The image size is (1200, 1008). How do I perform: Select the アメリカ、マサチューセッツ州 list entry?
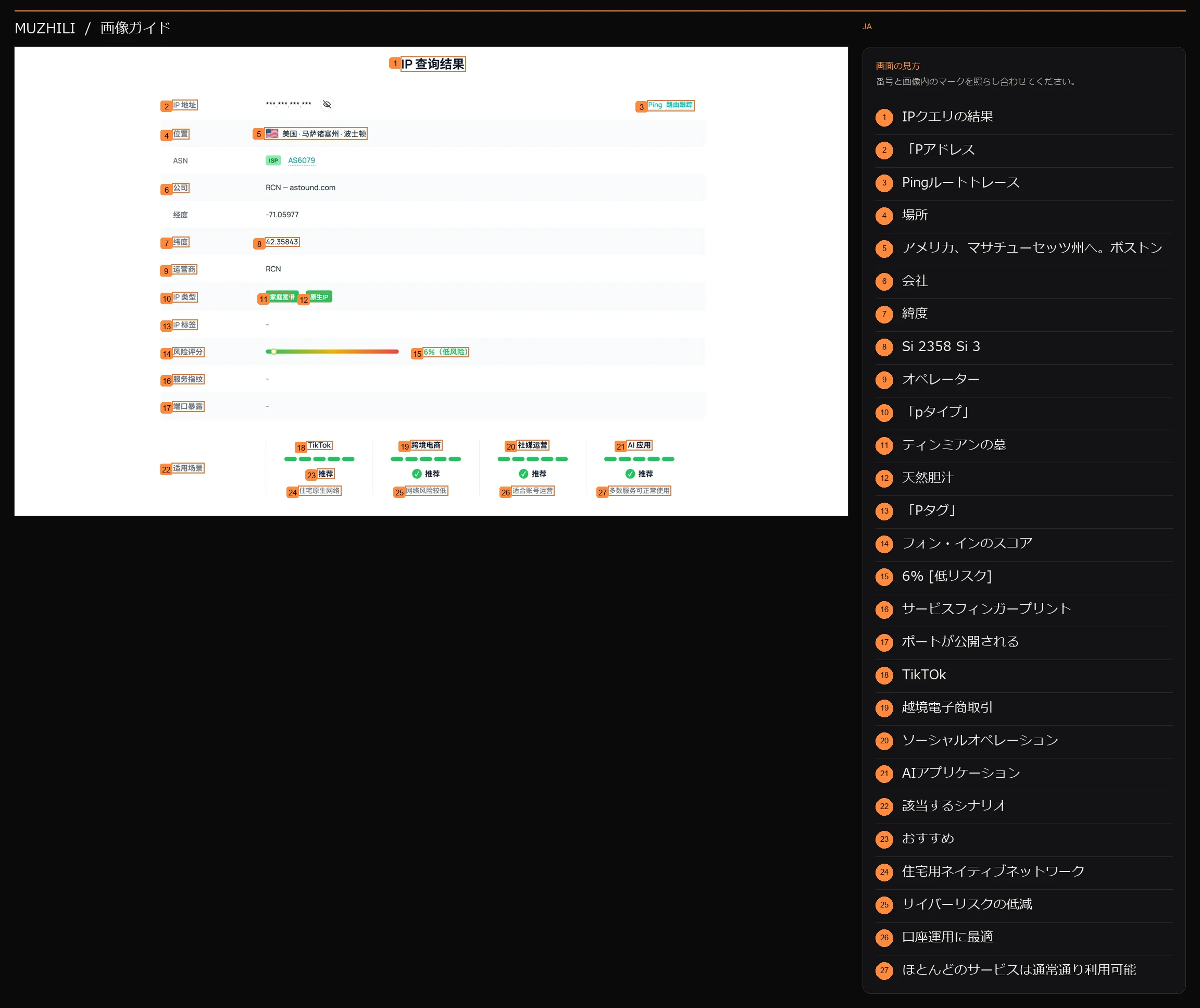tap(1023, 248)
